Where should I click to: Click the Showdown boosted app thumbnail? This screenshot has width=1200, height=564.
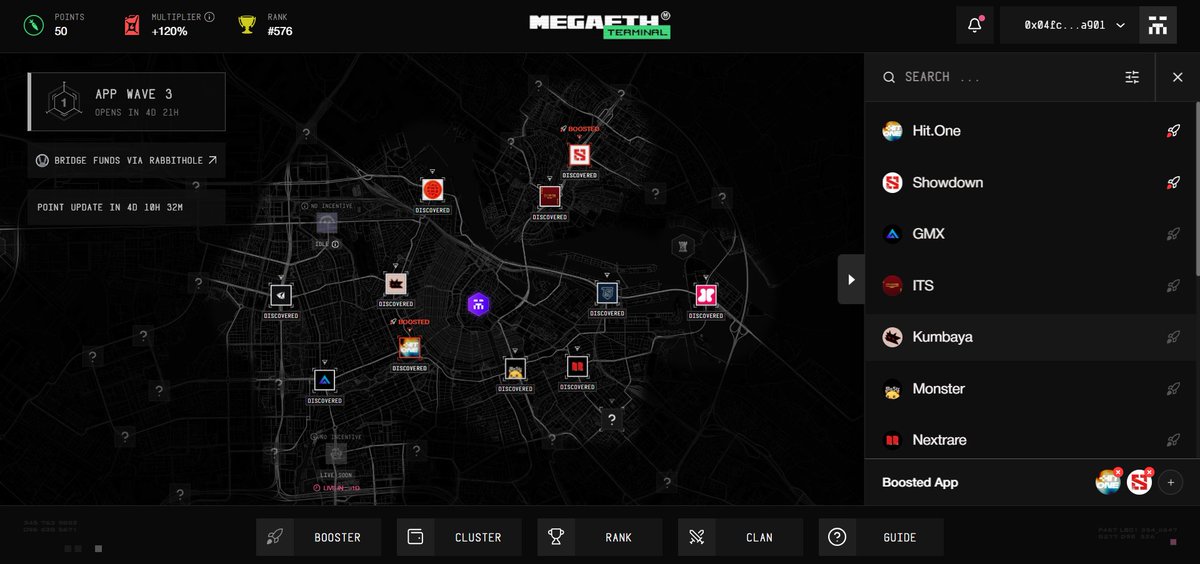pyautogui.click(x=1139, y=483)
